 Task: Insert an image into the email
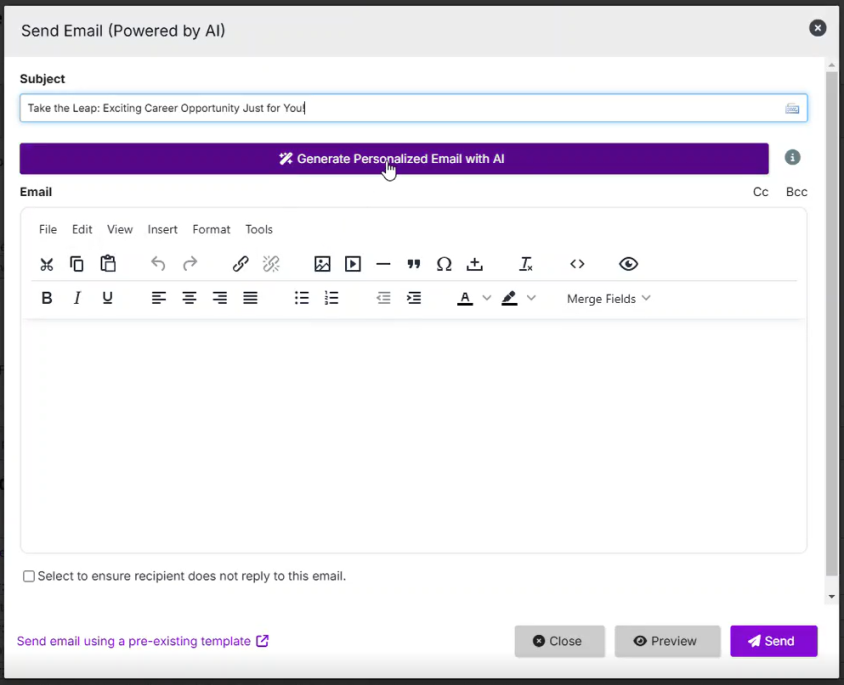(322, 264)
